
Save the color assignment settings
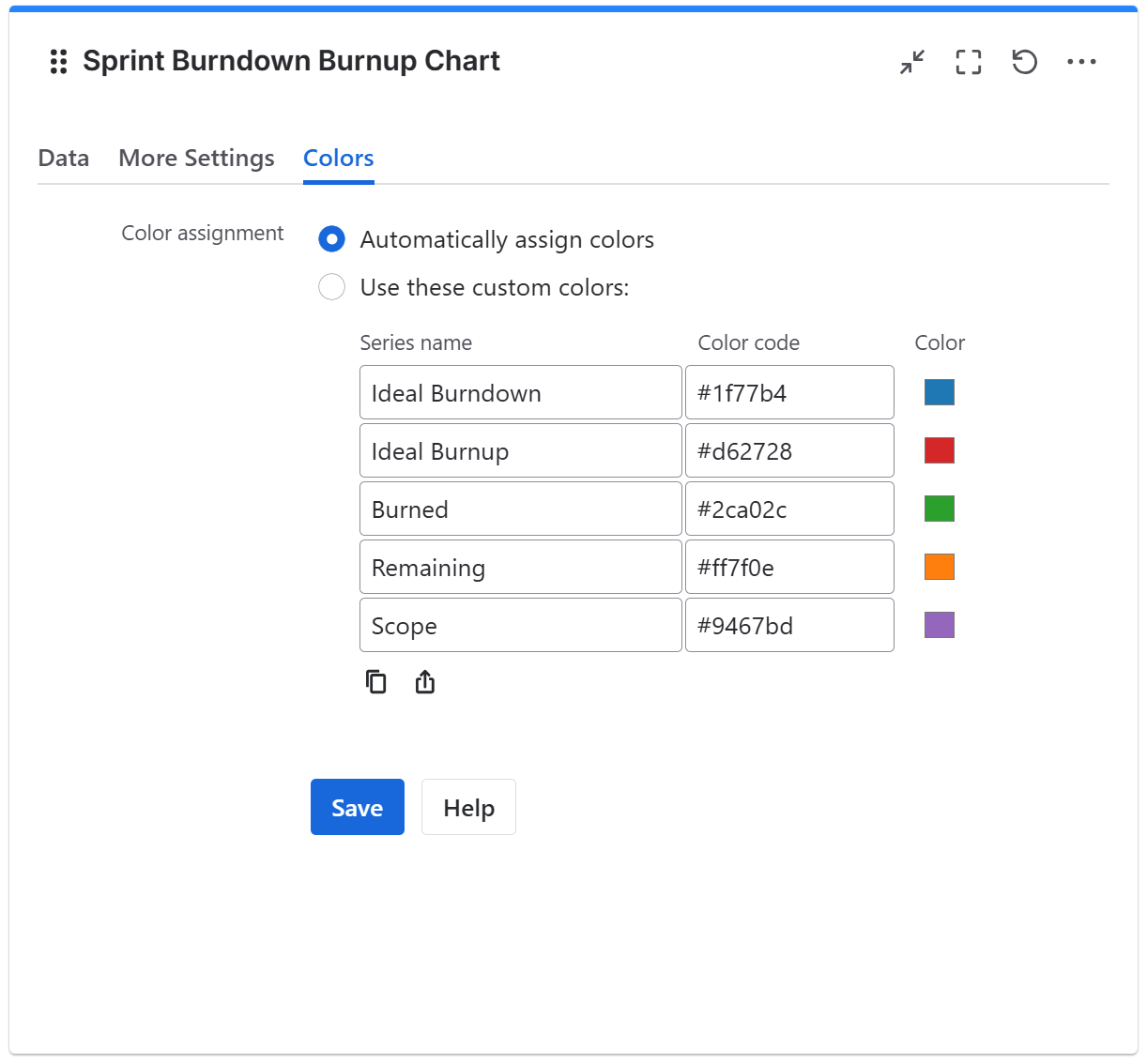tap(357, 807)
